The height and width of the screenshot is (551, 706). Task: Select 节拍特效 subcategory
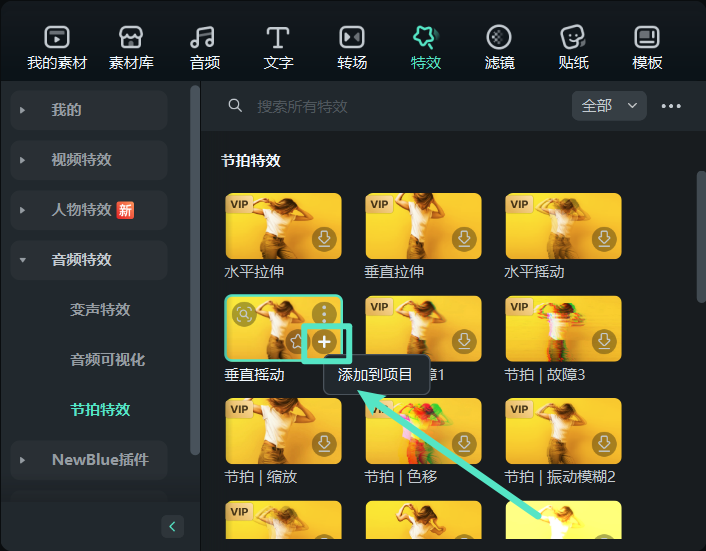(x=100, y=410)
